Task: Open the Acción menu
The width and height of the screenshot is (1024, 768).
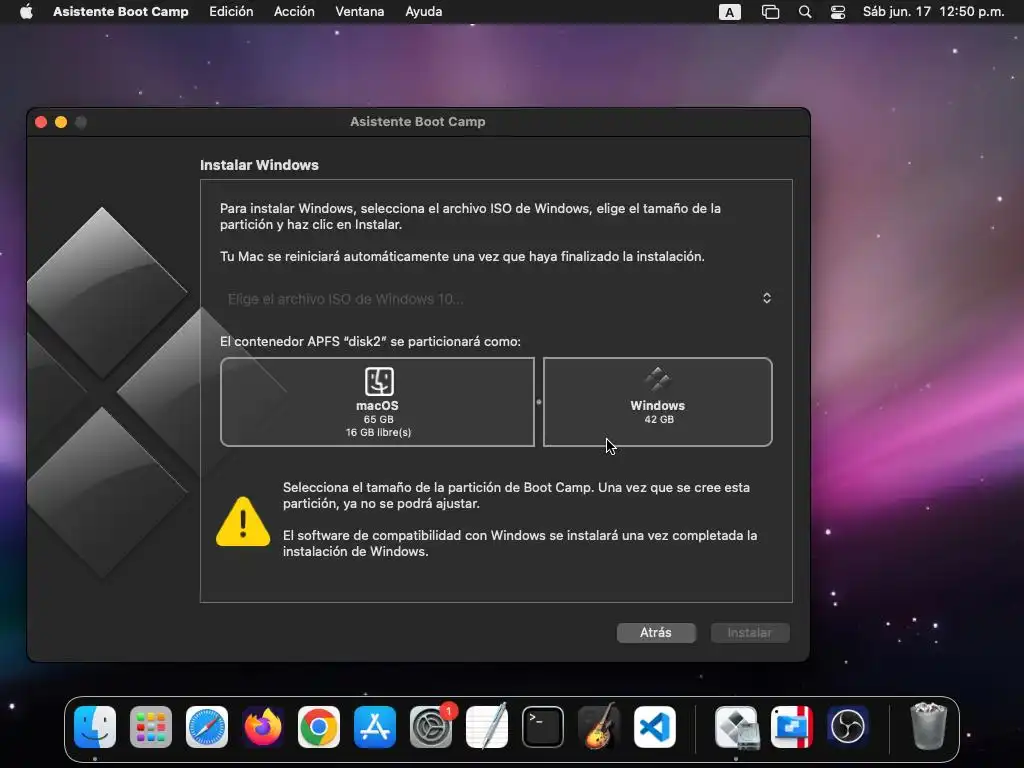Action: [294, 11]
